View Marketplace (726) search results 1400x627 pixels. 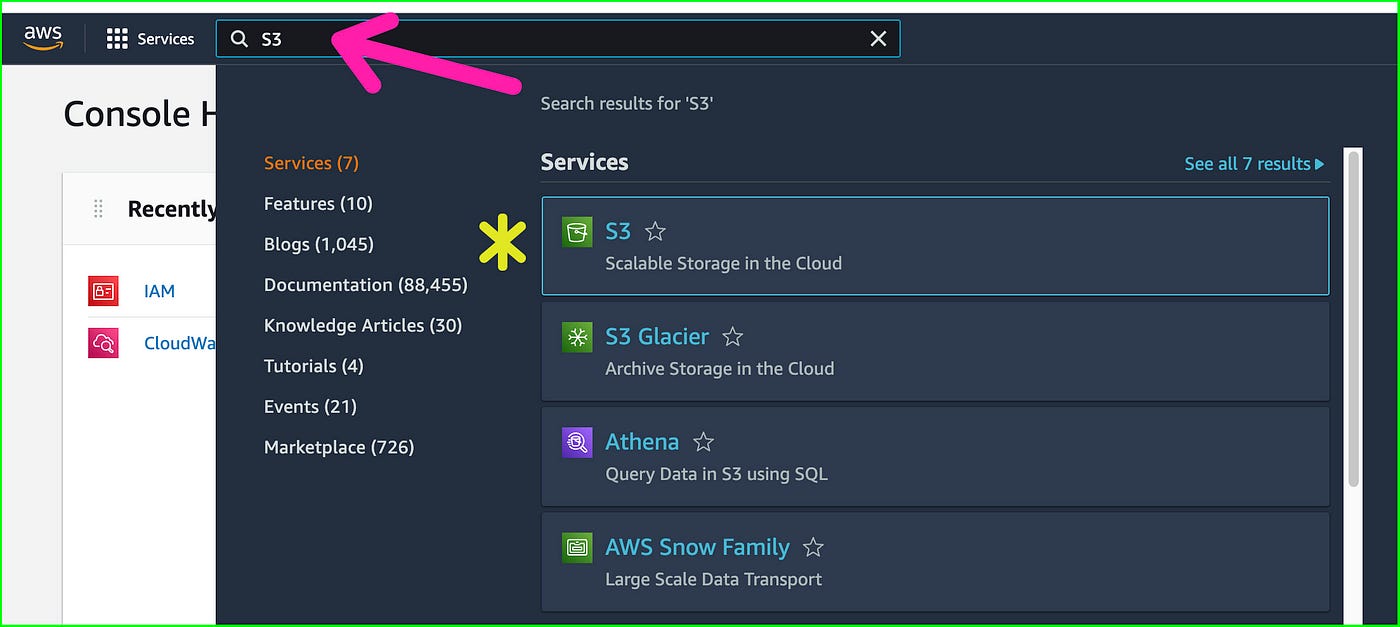pyautogui.click(x=339, y=447)
